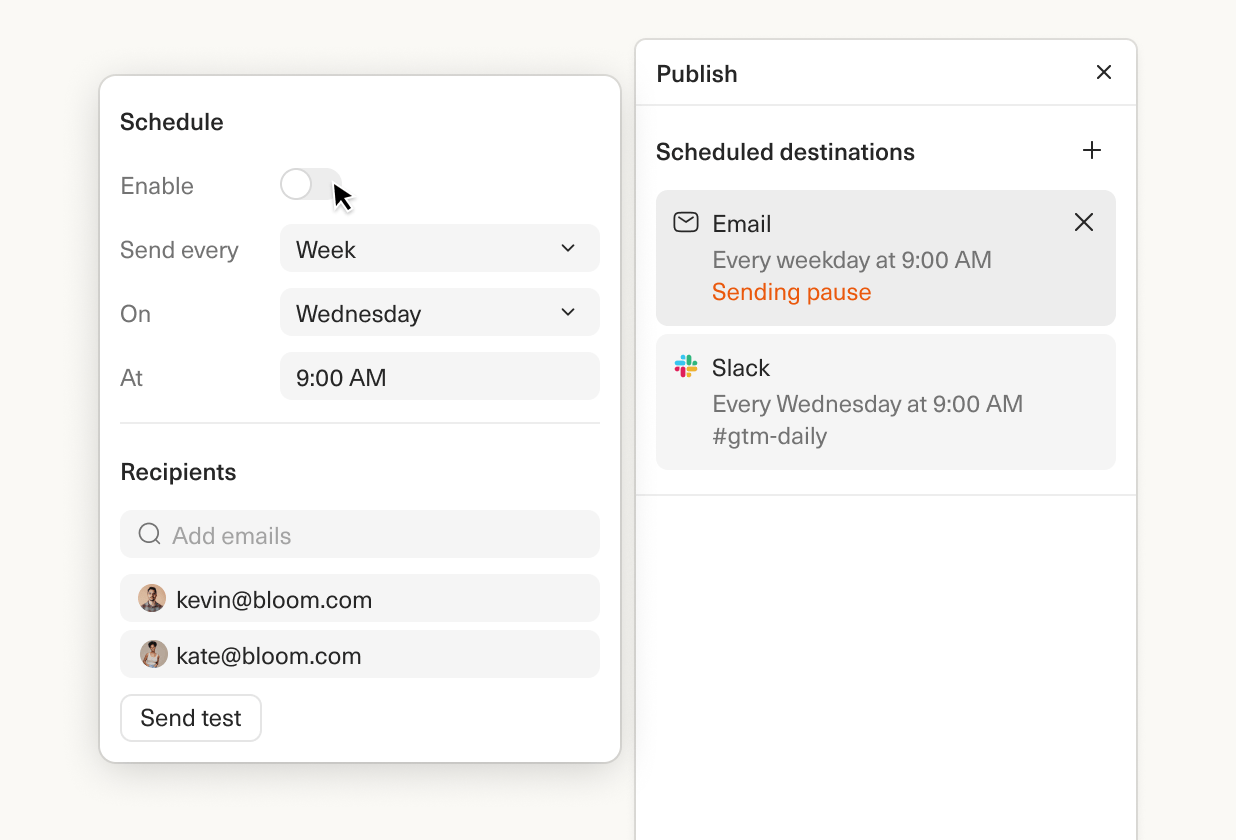The width and height of the screenshot is (1236, 840).
Task: Add a new scheduled destination with the plus icon
Action: [1092, 151]
